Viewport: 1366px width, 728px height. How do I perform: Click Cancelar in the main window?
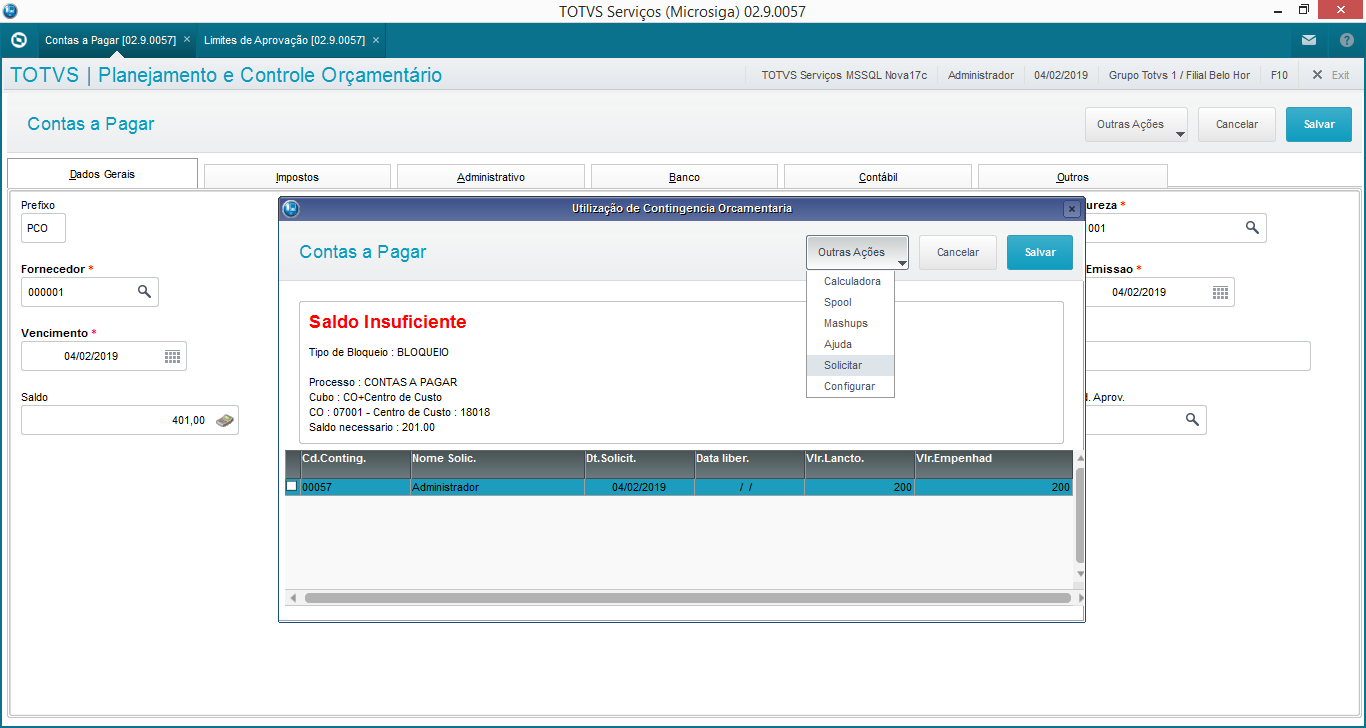pos(1237,124)
